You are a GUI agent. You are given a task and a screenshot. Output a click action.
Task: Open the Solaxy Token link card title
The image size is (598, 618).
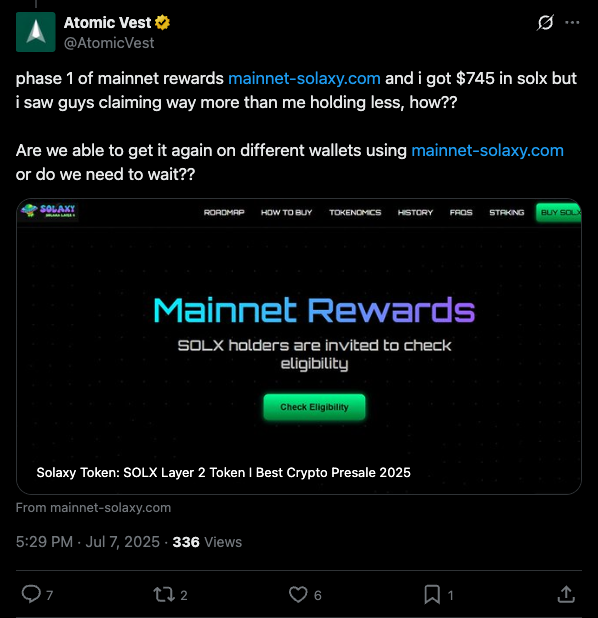[x=224, y=472]
